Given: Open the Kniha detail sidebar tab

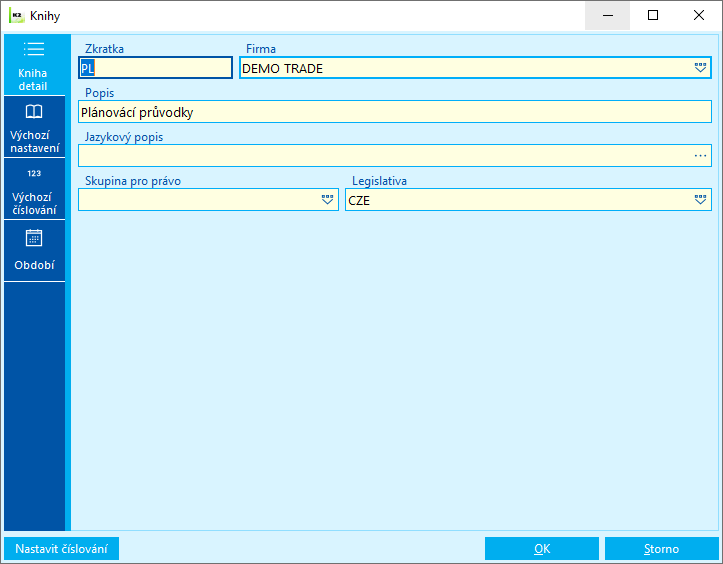Looking at the screenshot, I should pyautogui.click(x=35, y=65).
